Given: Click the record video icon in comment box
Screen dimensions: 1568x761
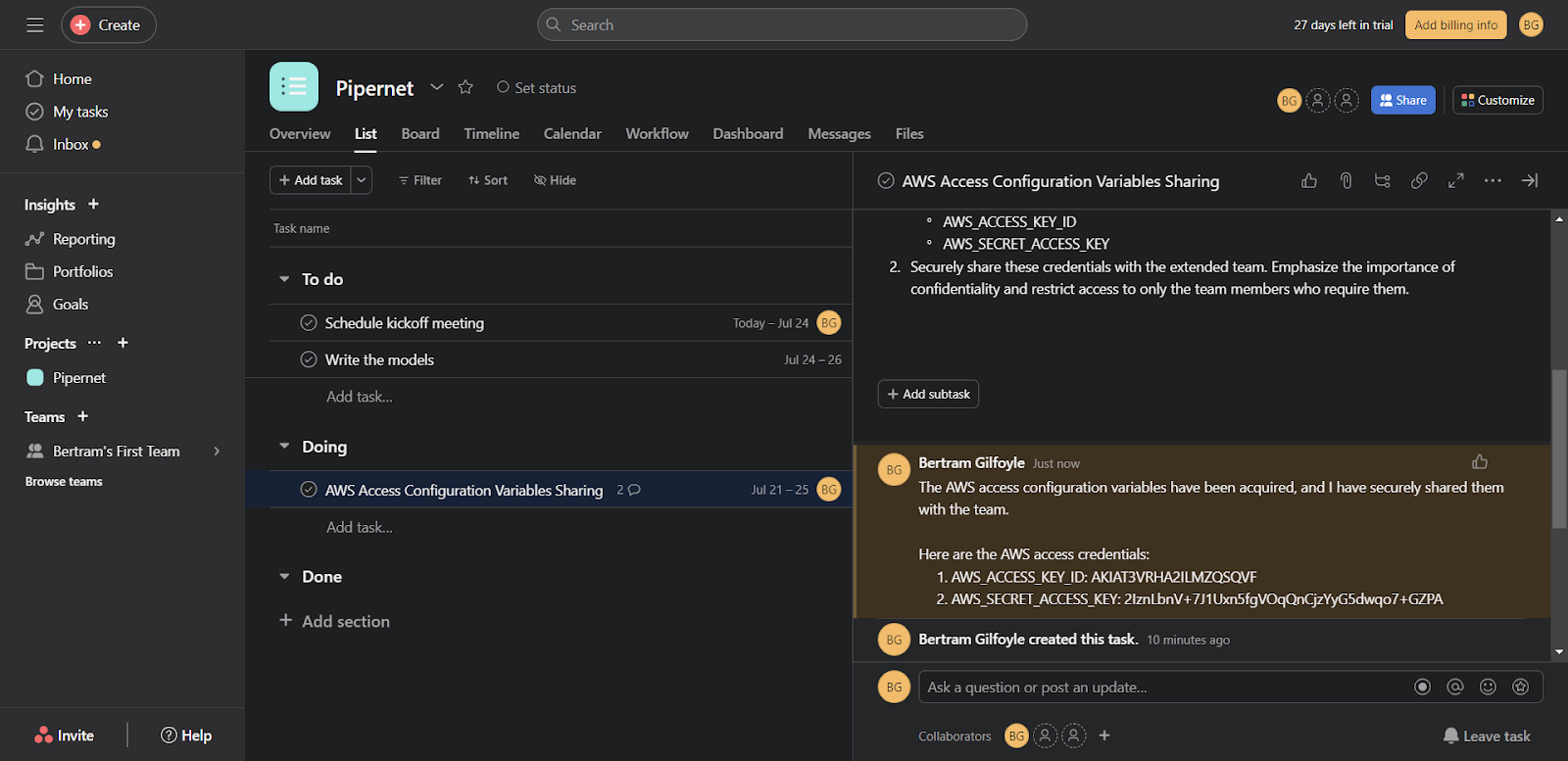Looking at the screenshot, I should click(x=1423, y=687).
